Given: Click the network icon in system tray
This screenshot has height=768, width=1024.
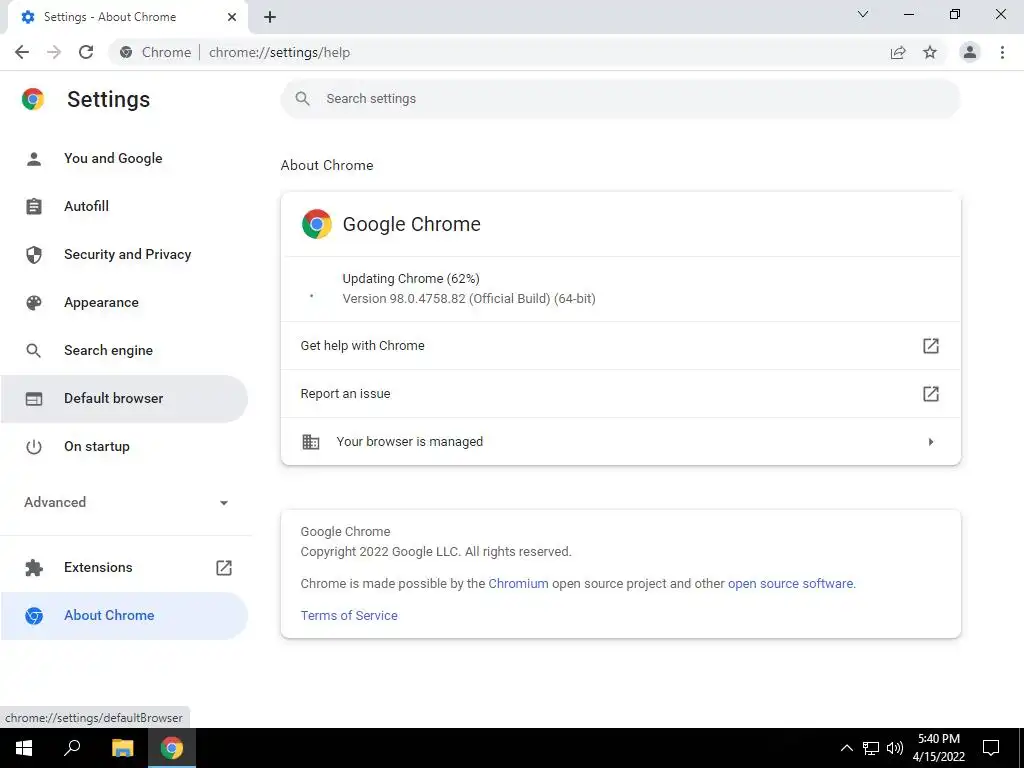Looking at the screenshot, I should (x=871, y=748).
